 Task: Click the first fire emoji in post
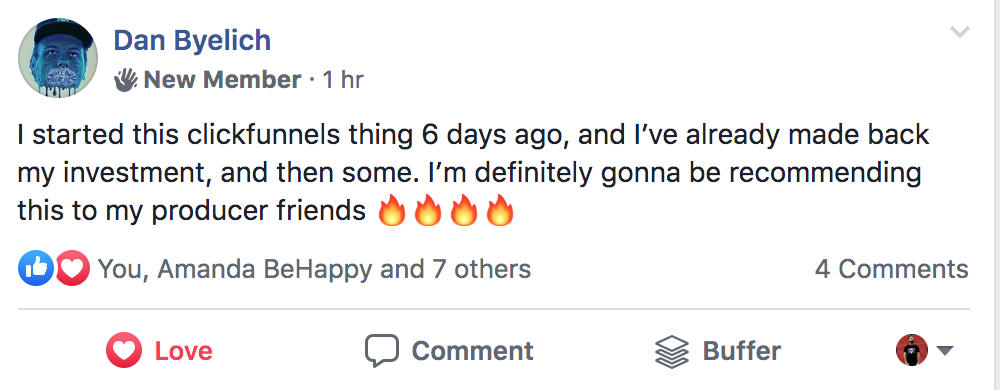[392, 211]
